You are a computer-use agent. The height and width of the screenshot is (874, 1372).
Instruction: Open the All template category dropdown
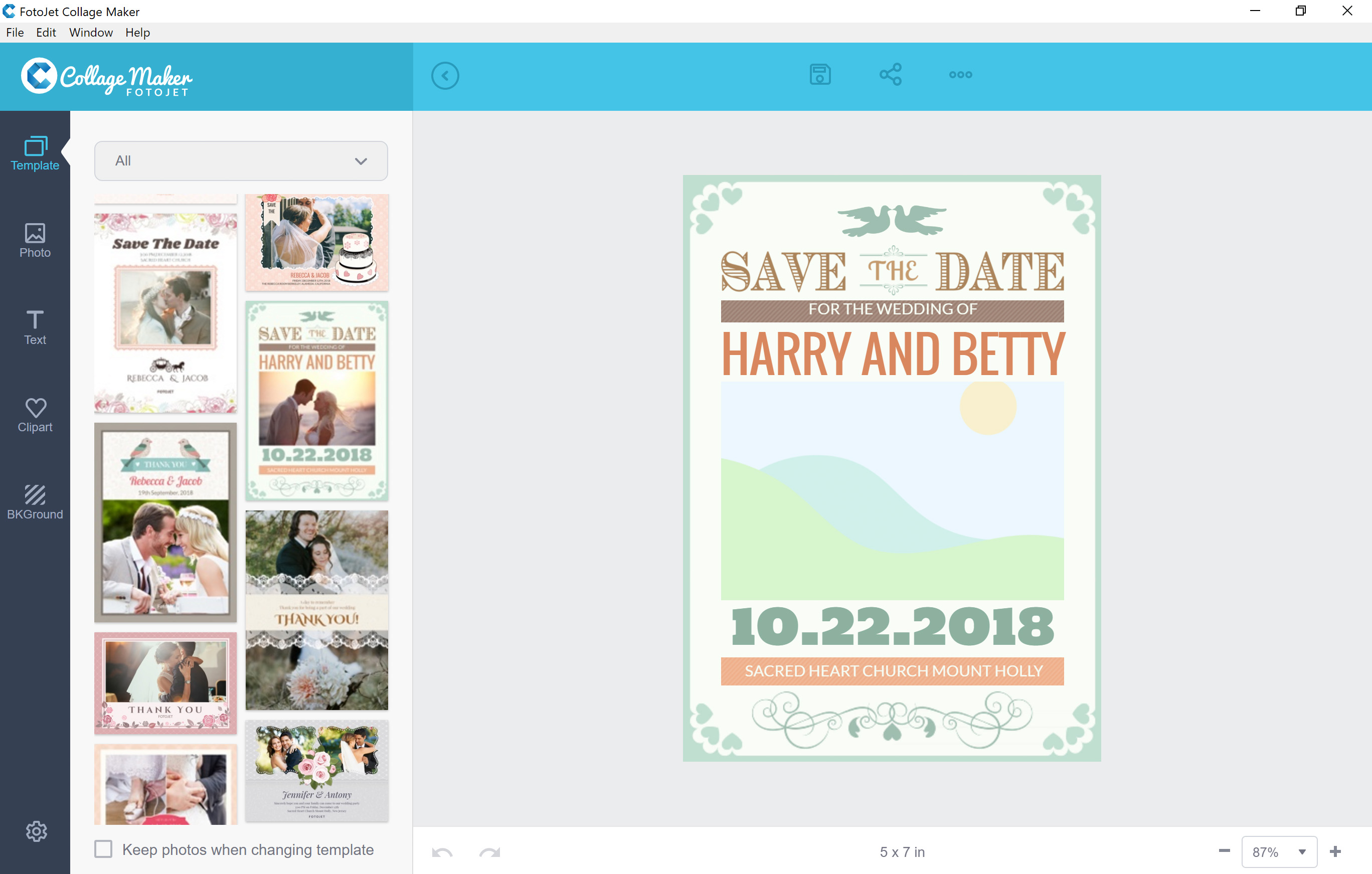pos(240,160)
